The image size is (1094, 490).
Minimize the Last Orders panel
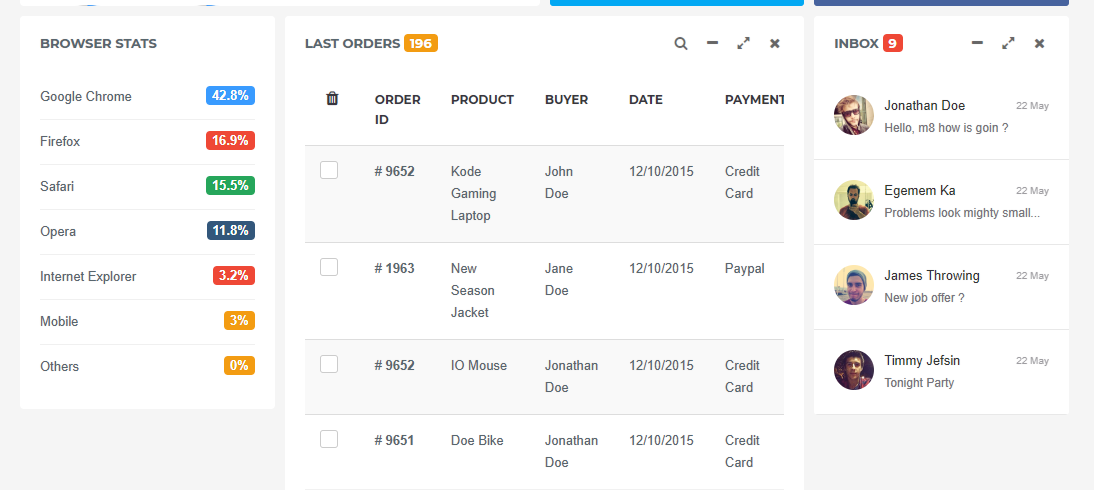[x=712, y=44]
